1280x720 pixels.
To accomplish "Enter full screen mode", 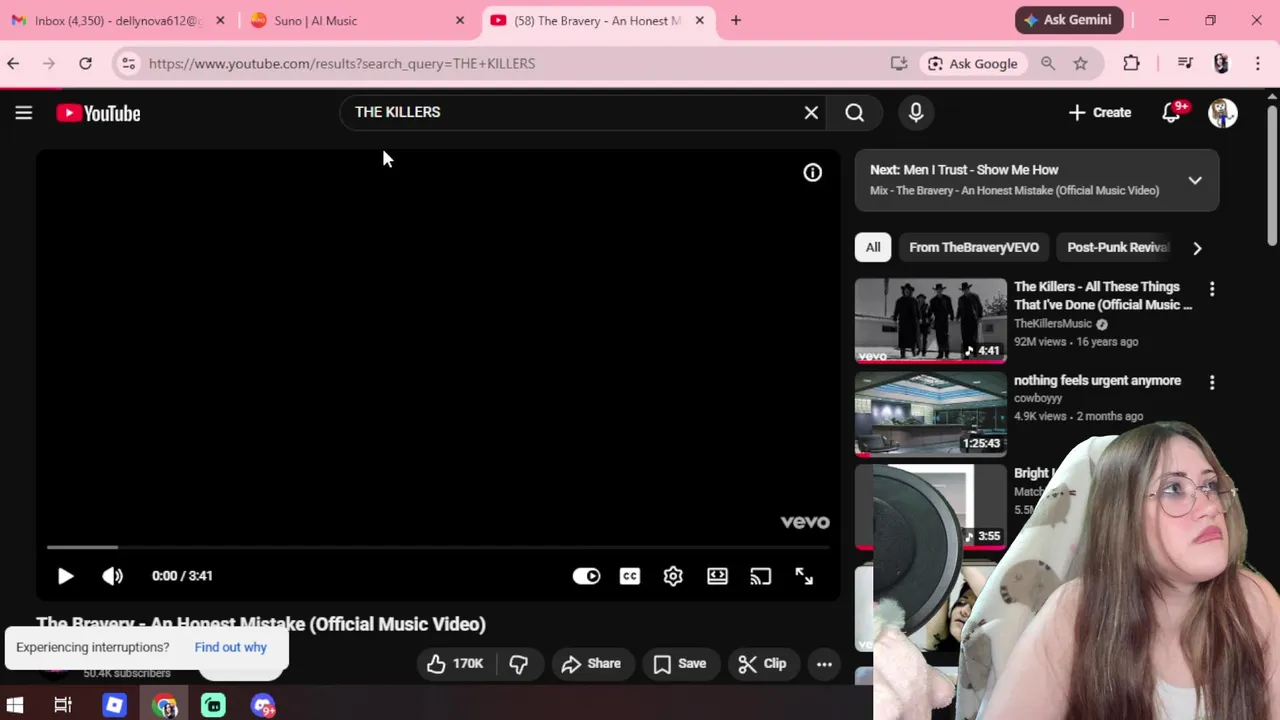I will (x=804, y=576).
